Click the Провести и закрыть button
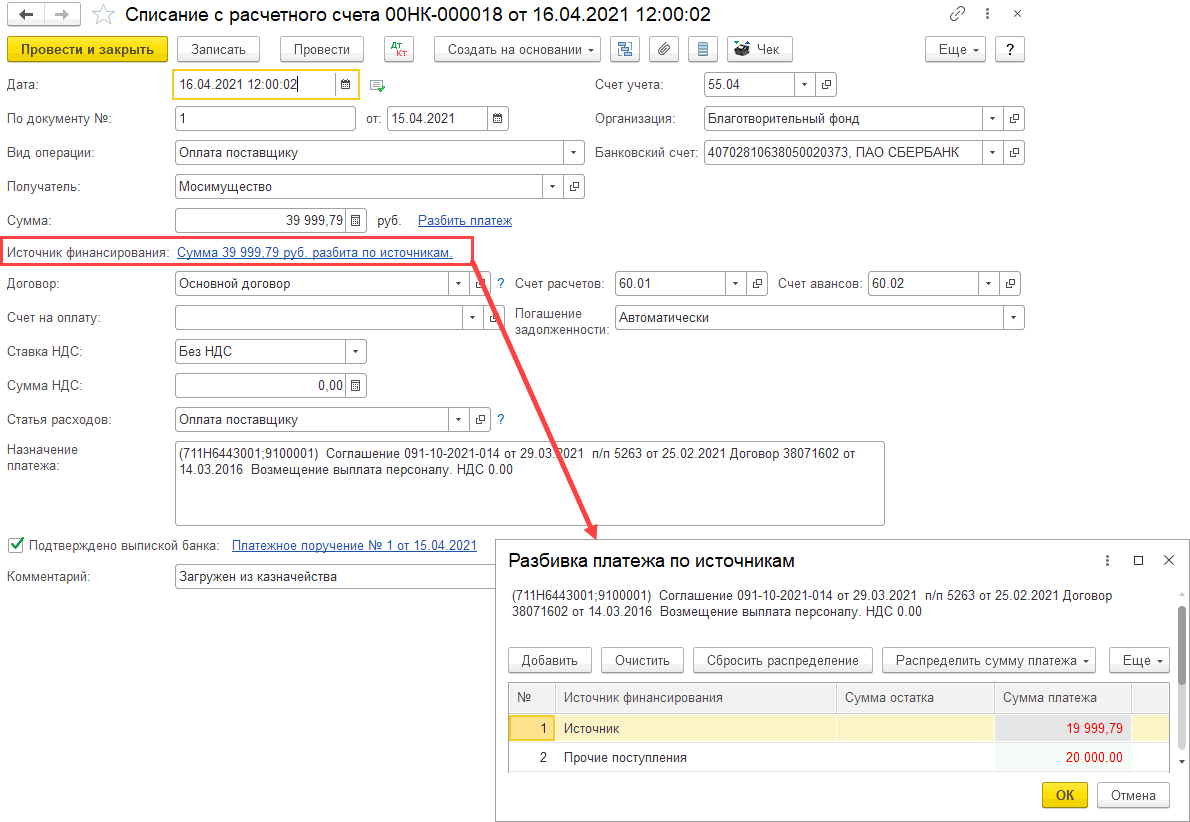 pos(87,49)
